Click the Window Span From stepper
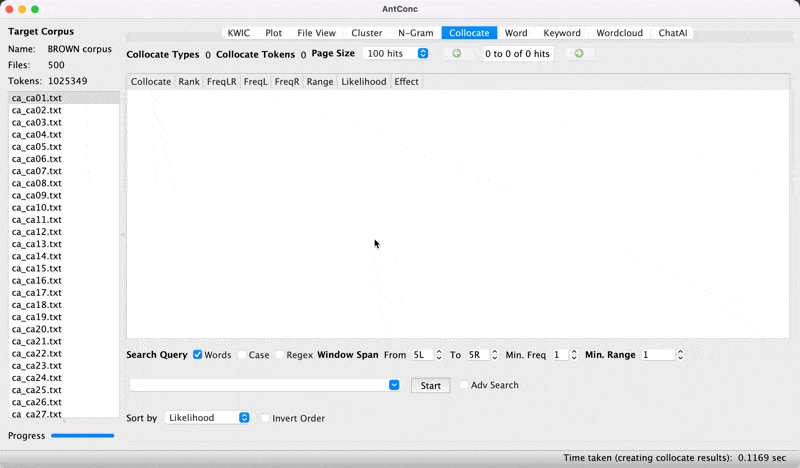 click(x=438, y=355)
